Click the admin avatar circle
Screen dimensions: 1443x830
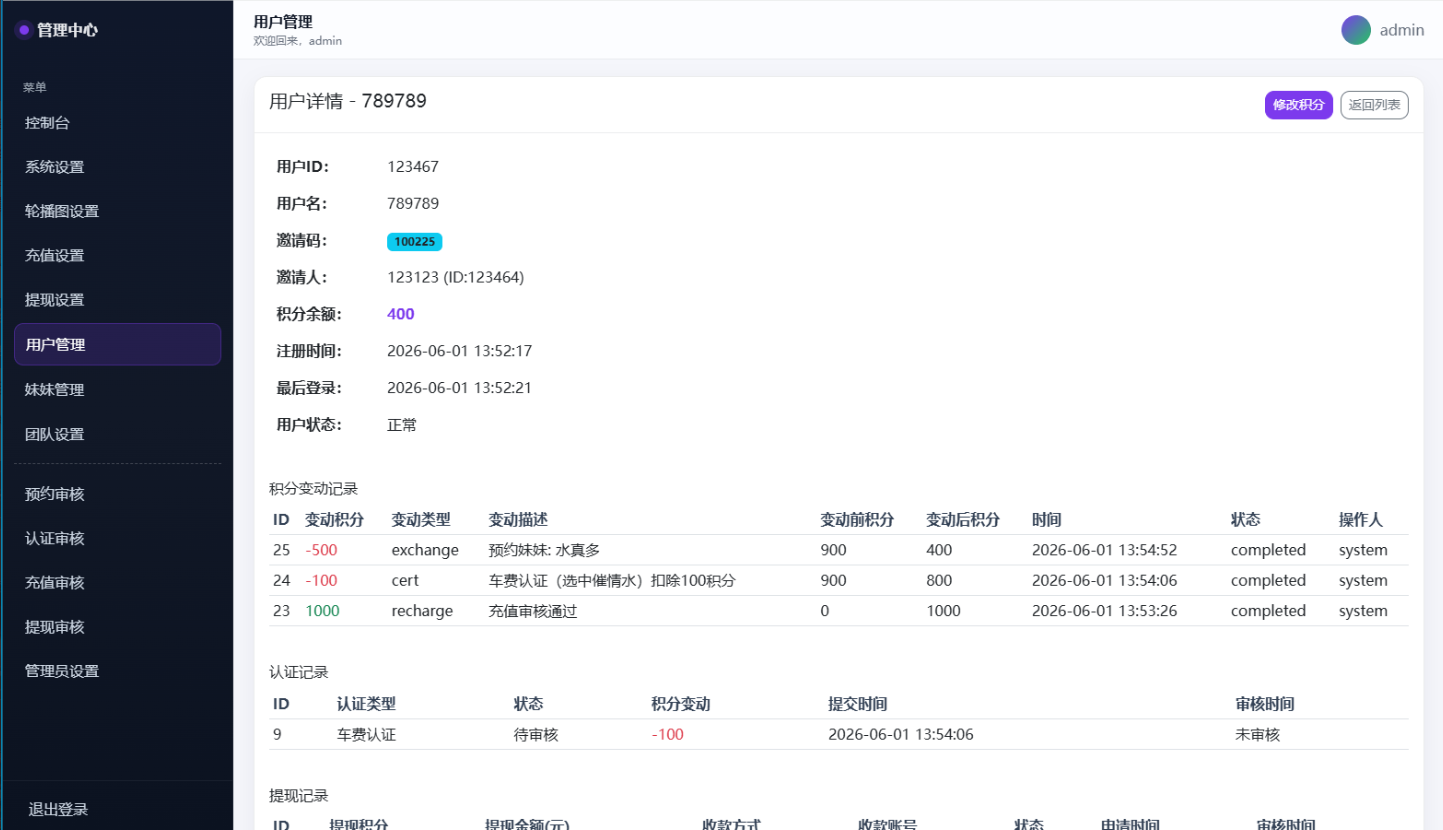click(x=1356, y=30)
